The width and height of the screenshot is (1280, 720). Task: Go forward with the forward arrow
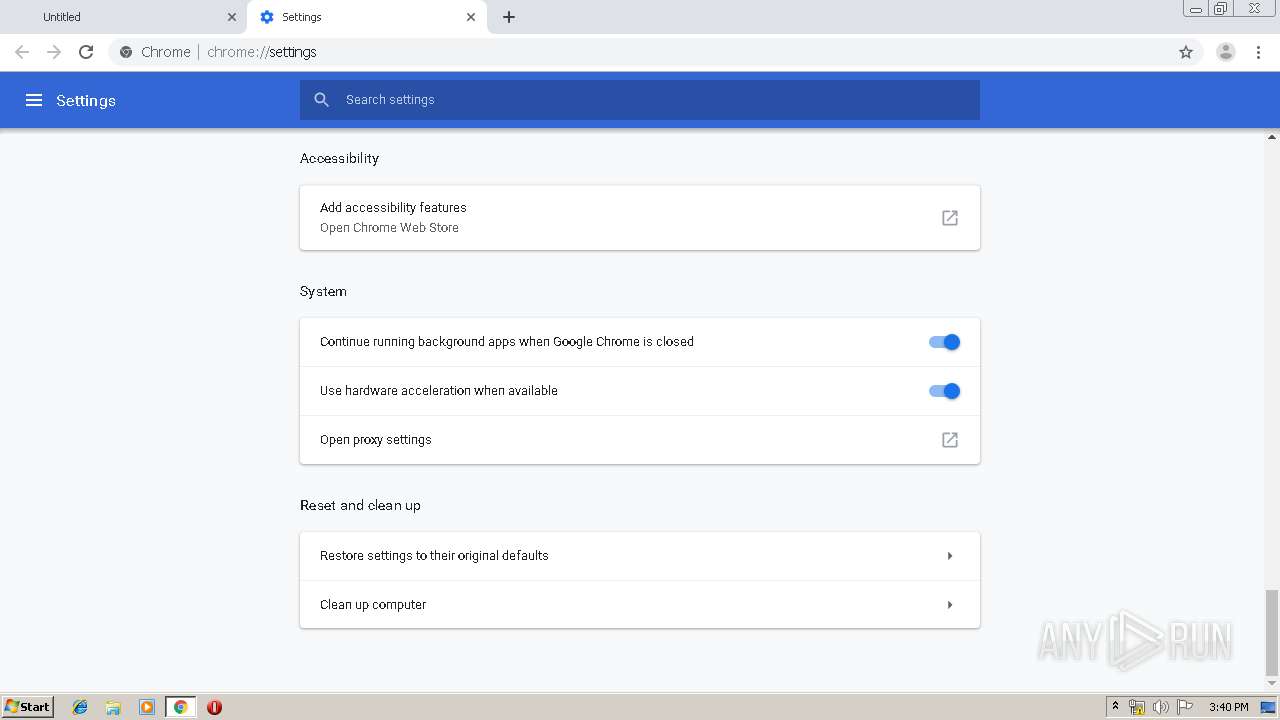coord(54,52)
